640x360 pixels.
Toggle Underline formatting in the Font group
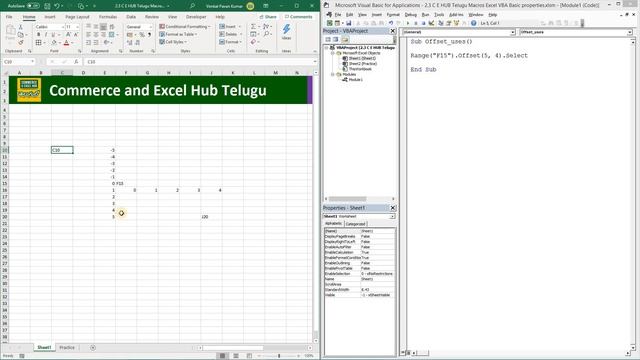pyautogui.click(x=53, y=35)
